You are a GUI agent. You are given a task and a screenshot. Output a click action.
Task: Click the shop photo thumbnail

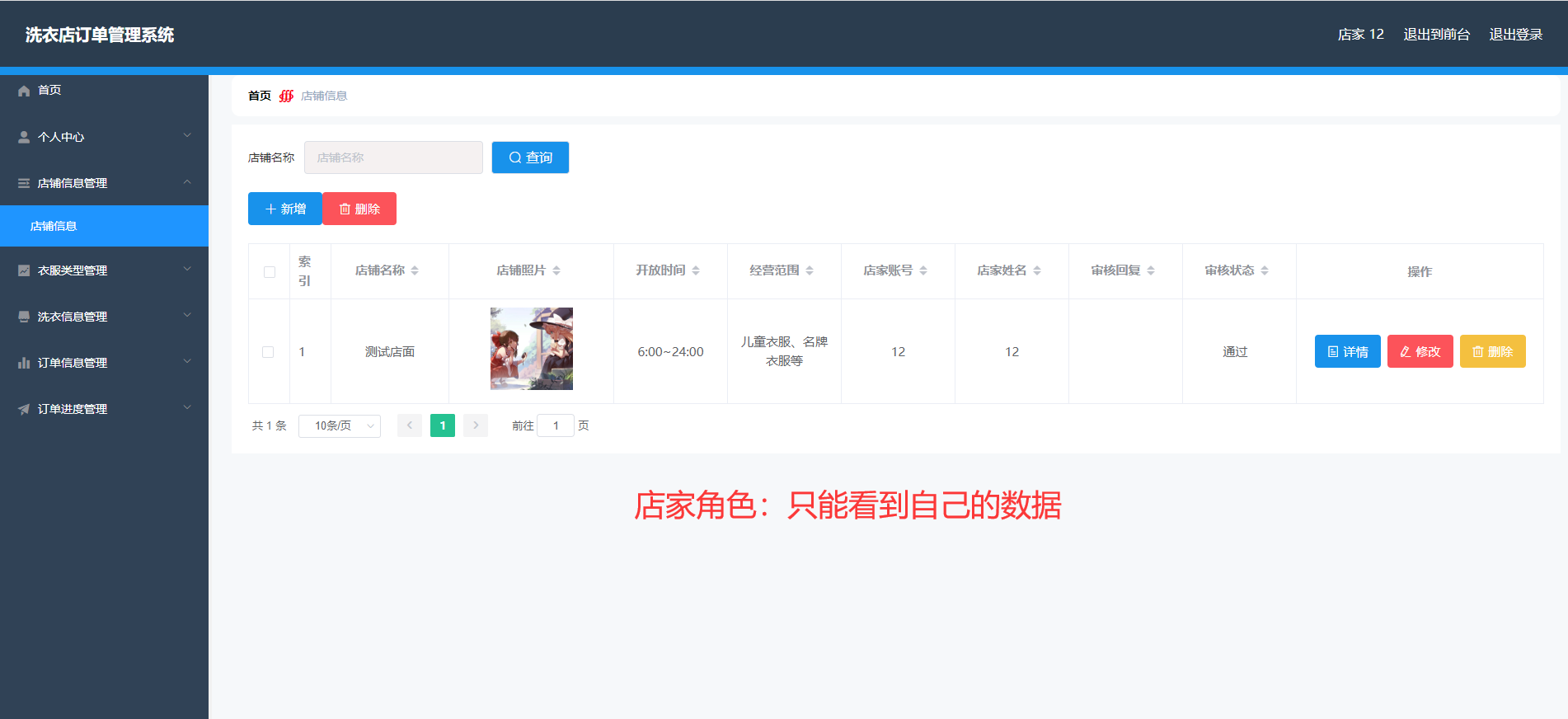(x=532, y=349)
